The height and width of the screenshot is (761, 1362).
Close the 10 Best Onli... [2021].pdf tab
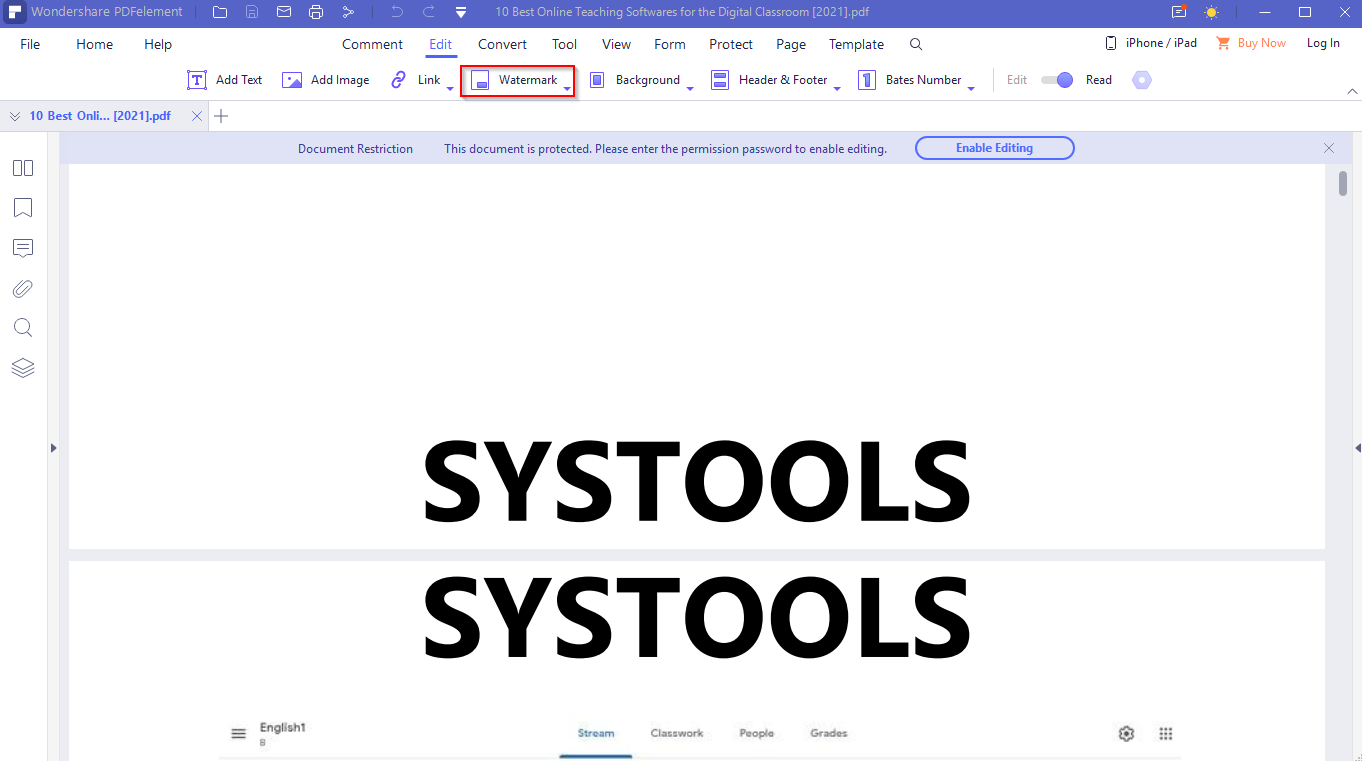tap(197, 116)
